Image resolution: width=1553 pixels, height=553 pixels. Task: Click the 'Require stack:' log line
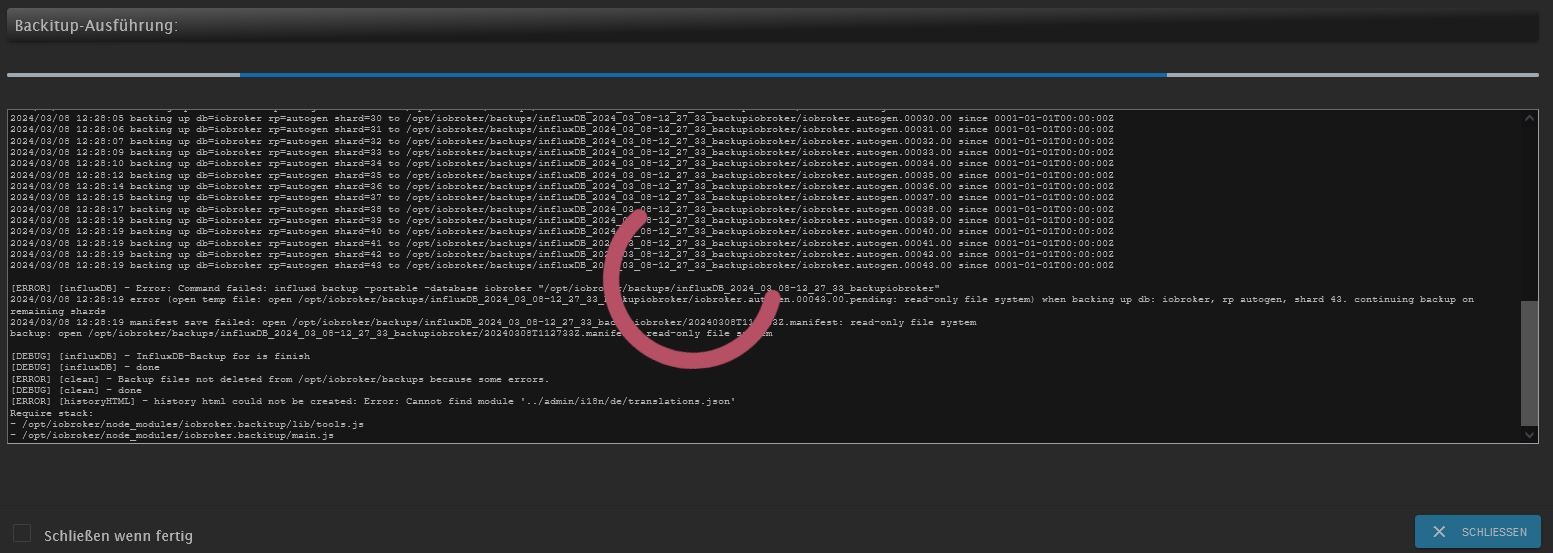[x=51, y=412]
